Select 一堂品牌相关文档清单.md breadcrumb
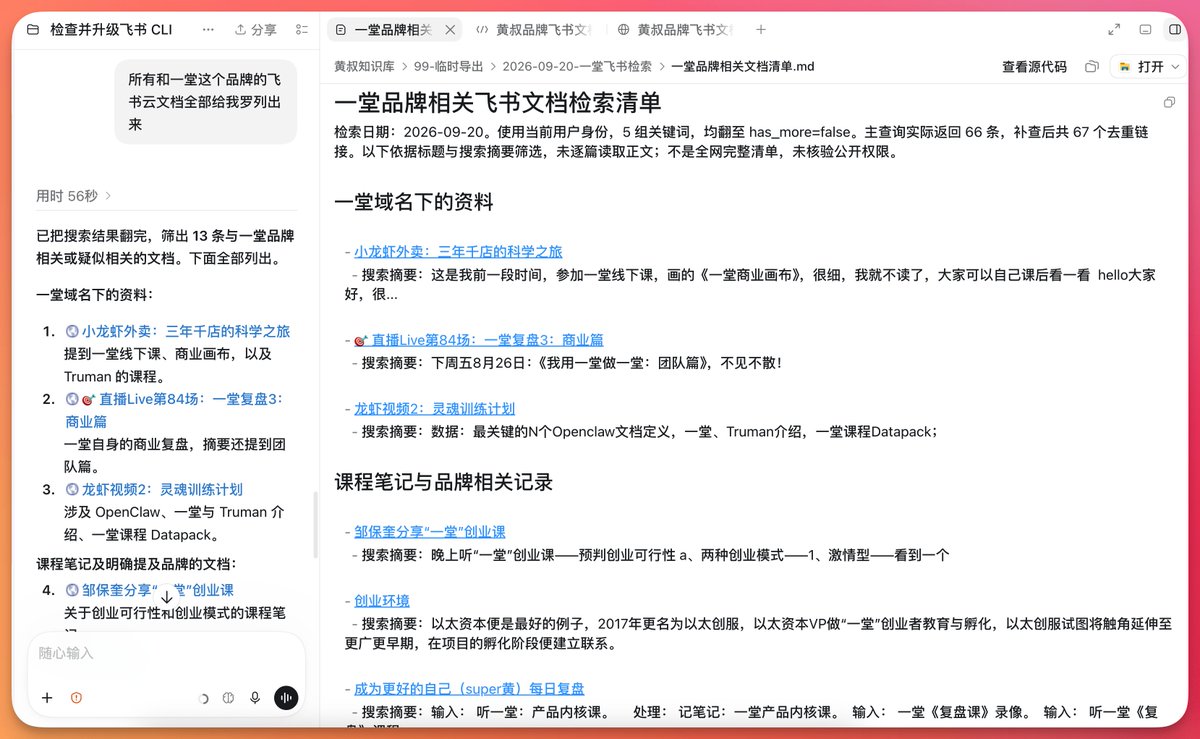This screenshot has height=739, width=1200. [x=742, y=66]
